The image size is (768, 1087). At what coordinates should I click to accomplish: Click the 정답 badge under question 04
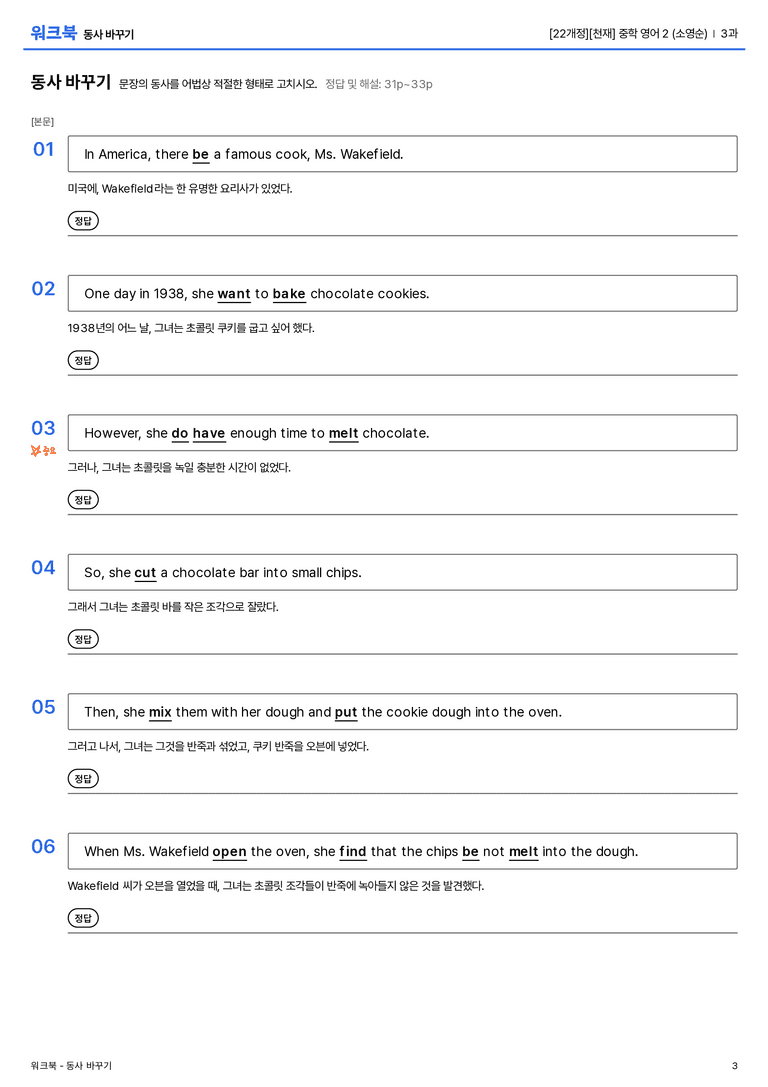pos(83,638)
